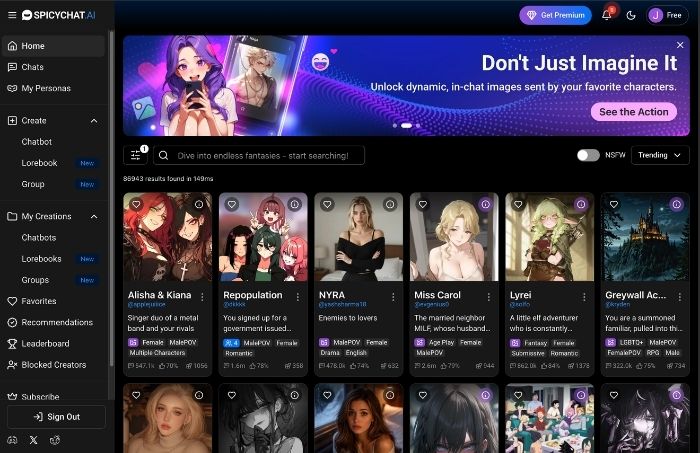Click the Age Play tag on Miss Carol
Screen dimensions: 700x453
pos(441,342)
